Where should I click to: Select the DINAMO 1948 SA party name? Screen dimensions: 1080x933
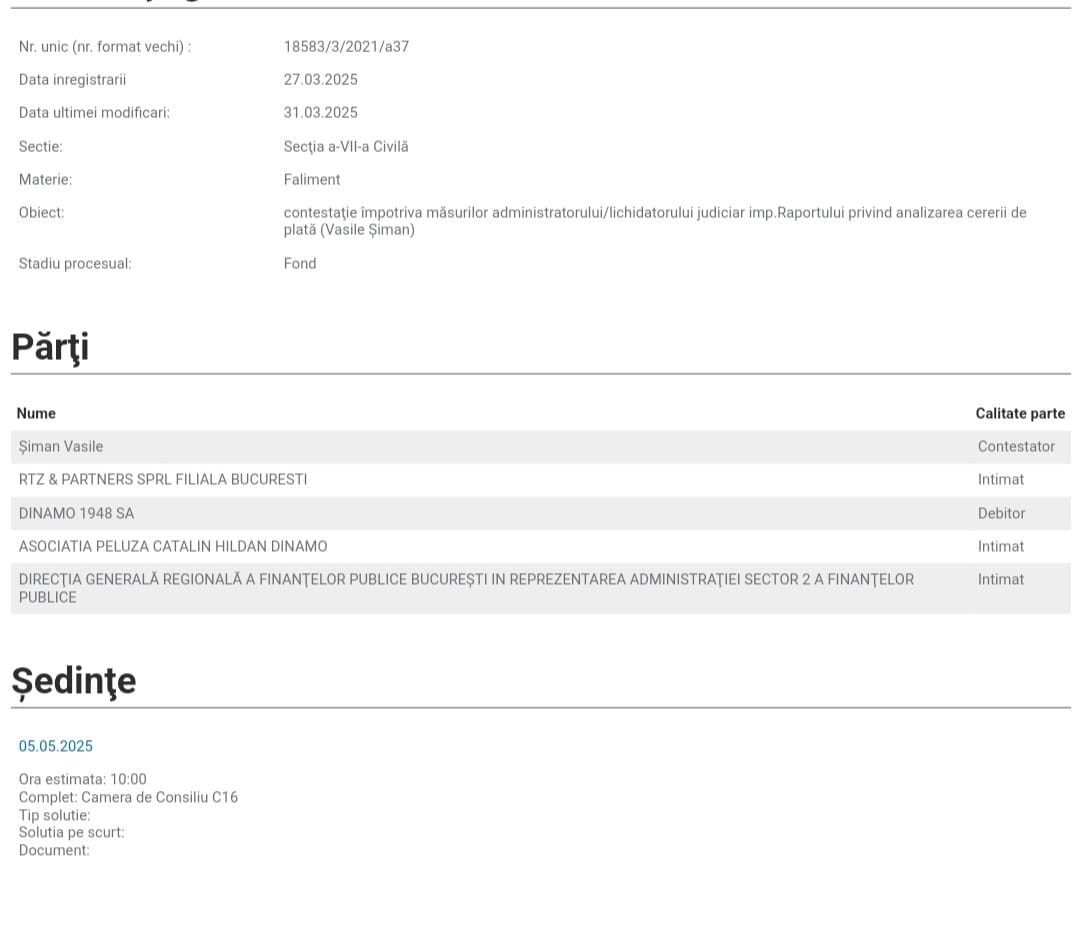tap(76, 513)
